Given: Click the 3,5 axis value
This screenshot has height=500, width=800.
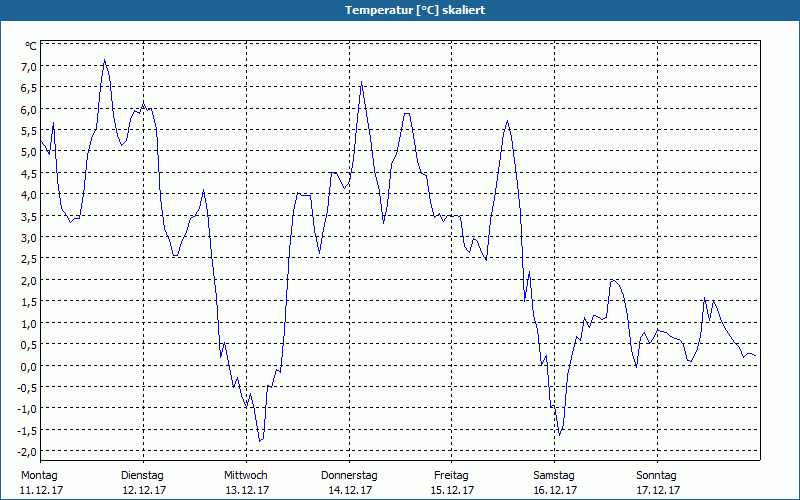Looking at the screenshot, I should tap(29, 216).
